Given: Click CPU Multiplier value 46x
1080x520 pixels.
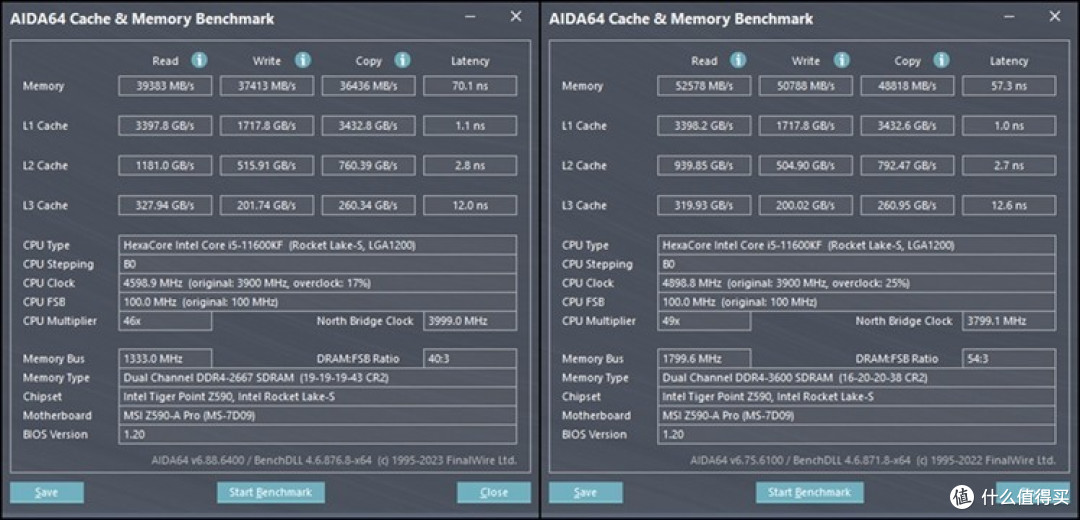Looking at the screenshot, I should tap(165, 321).
